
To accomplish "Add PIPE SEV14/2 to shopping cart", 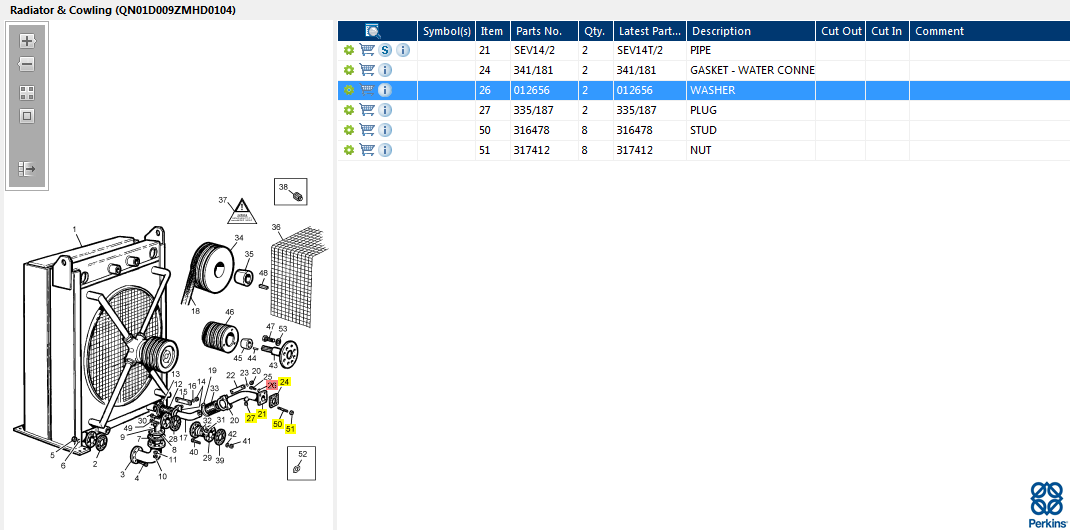I will click(367, 50).
